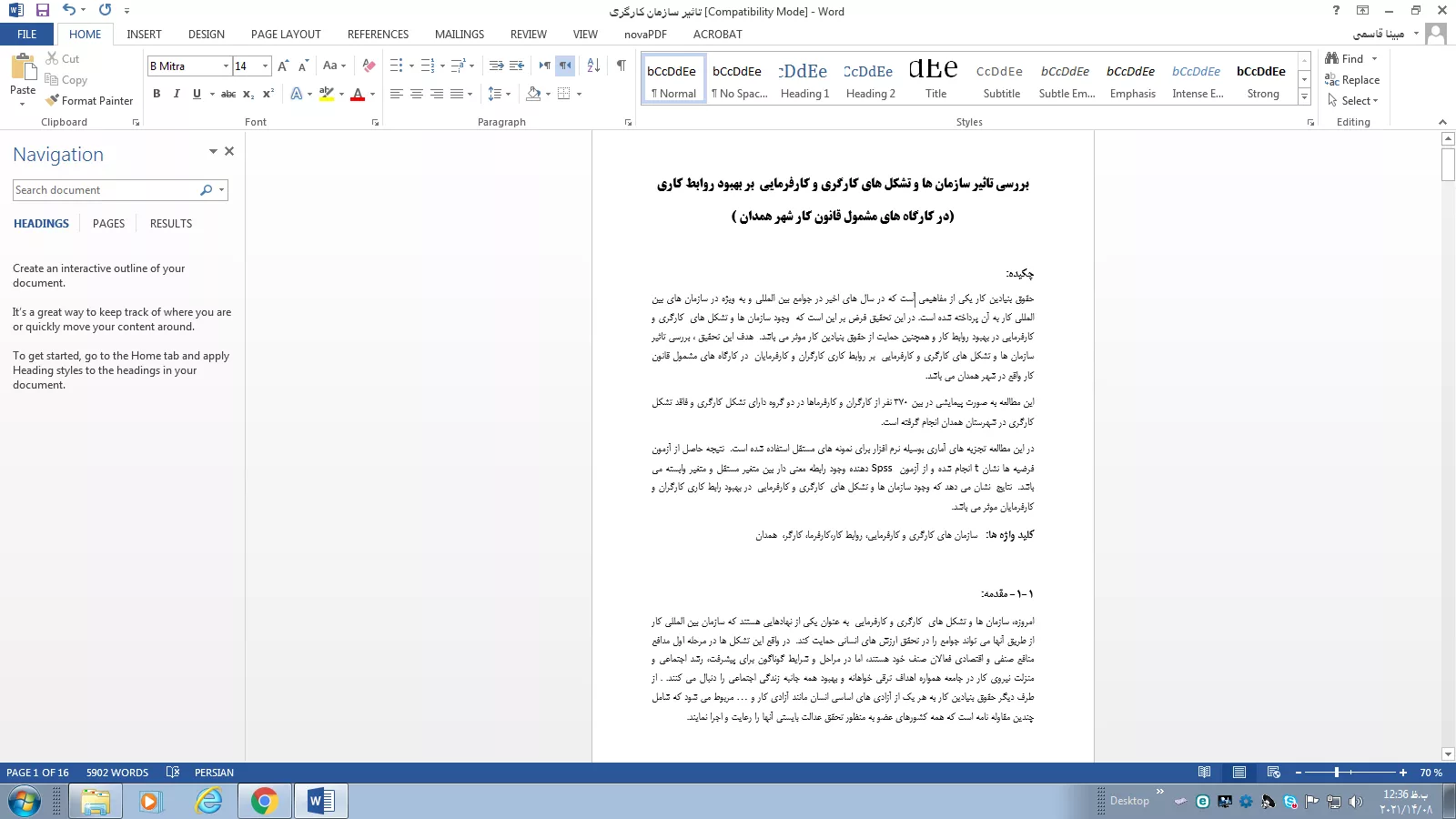Open Internet Explorer from taskbar
Screen dimensions: 1456x819
coord(209,801)
